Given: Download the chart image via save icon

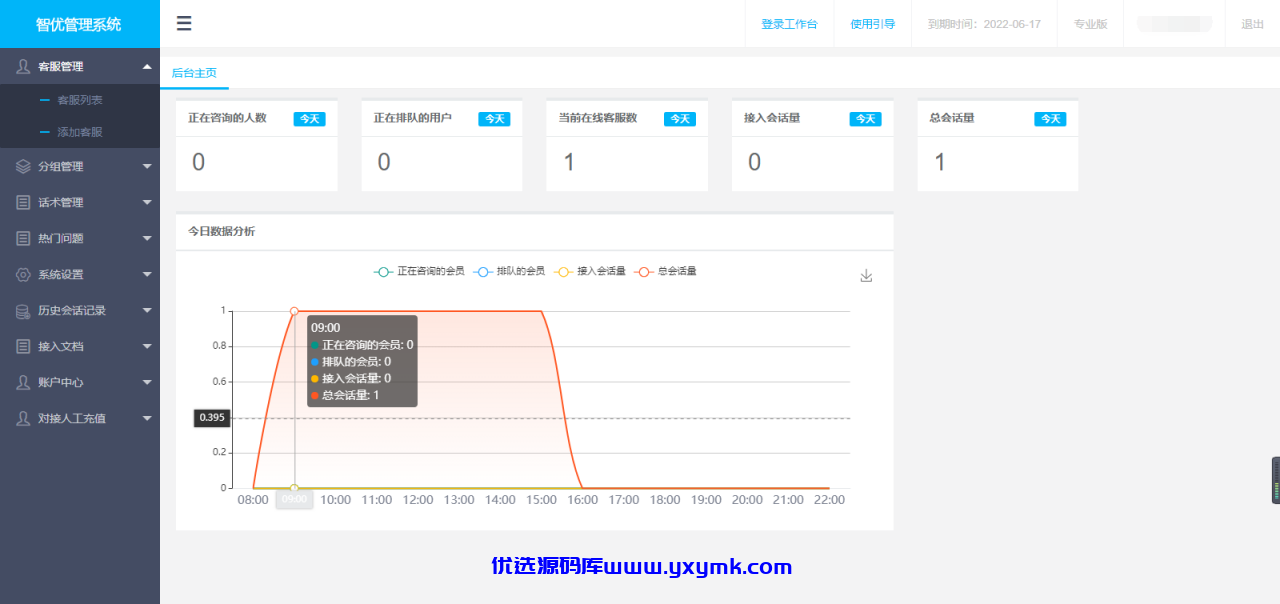Looking at the screenshot, I should point(866,276).
